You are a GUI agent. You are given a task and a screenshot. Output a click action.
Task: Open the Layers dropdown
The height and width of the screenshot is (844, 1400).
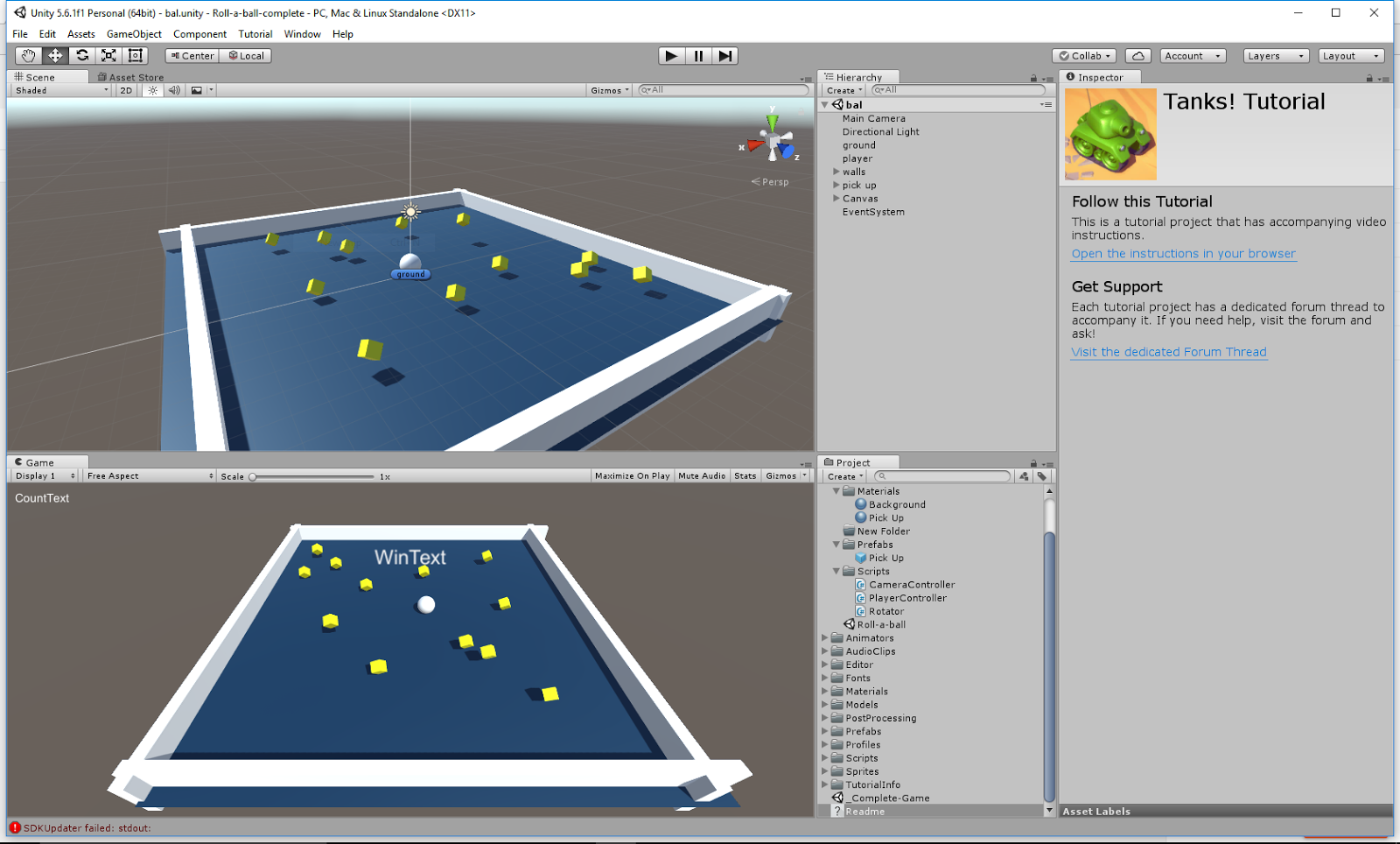(x=1276, y=56)
